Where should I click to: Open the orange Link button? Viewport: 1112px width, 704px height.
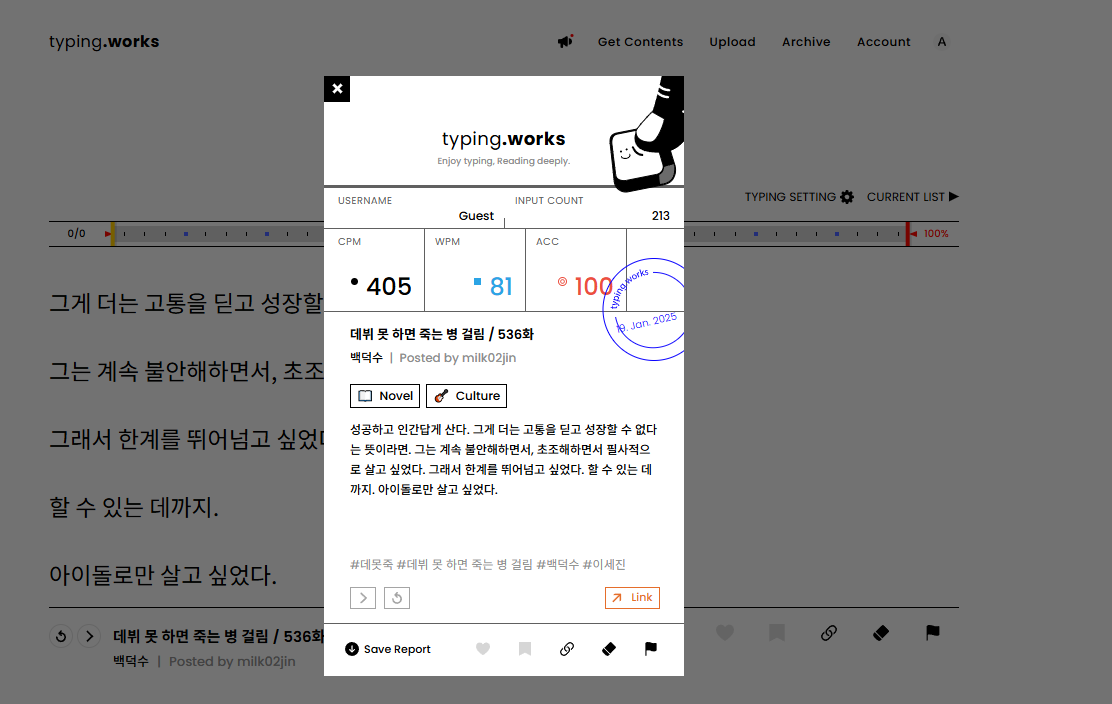pos(632,598)
